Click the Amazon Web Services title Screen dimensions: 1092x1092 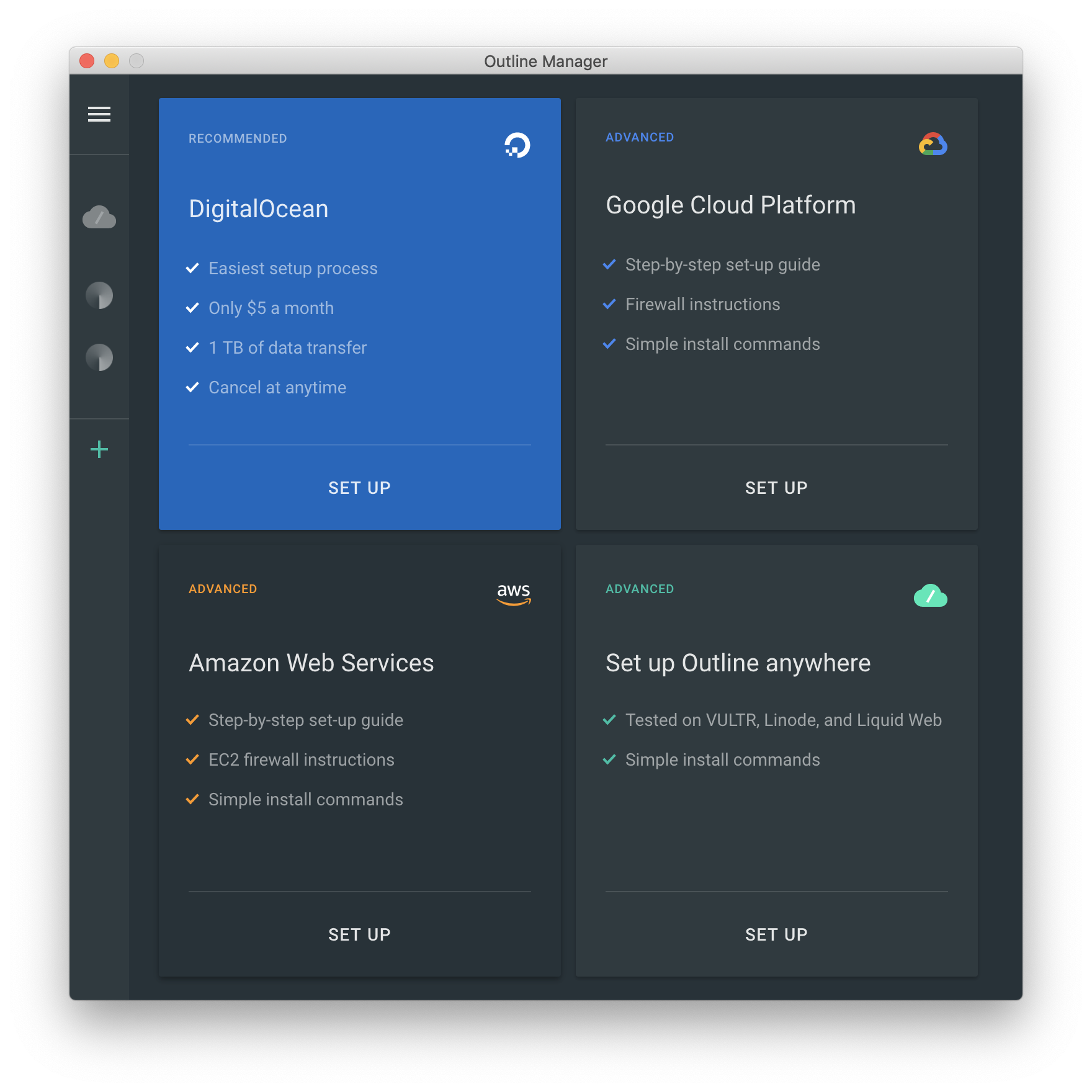(x=311, y=663)
